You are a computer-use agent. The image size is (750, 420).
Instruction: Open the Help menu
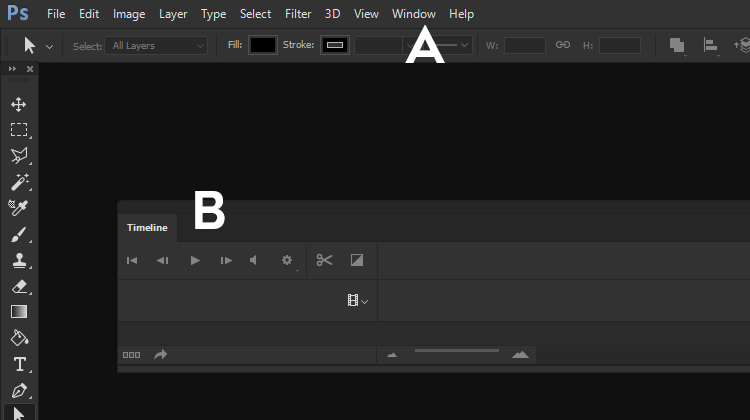point(462,14)
